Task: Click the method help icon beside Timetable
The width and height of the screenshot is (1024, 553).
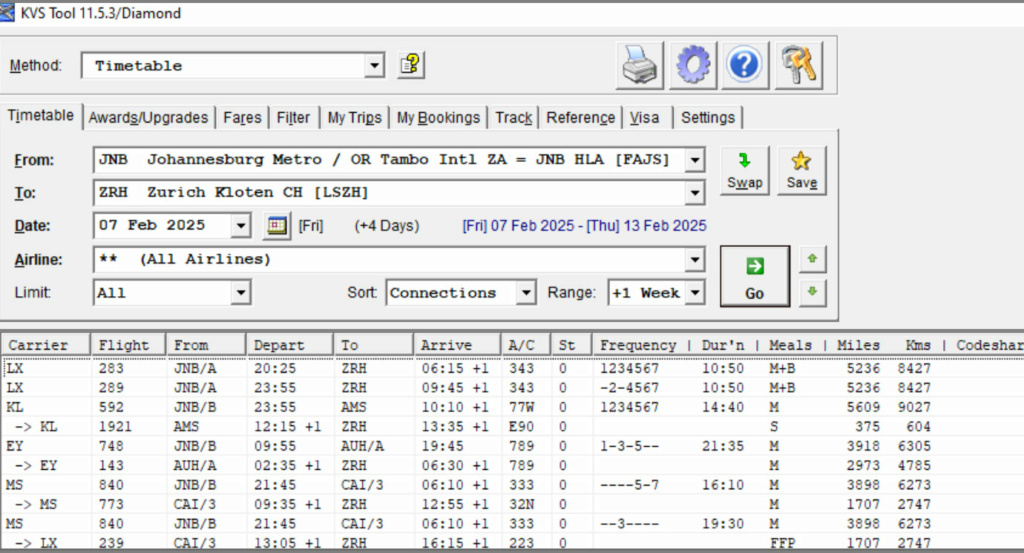Action: [411, 65]
